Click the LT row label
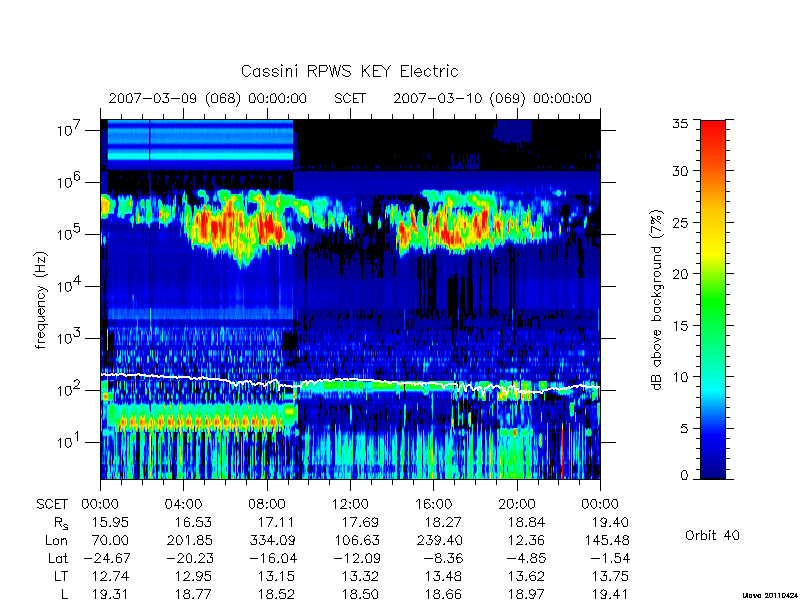Viewport: 800px width, 600px height. click(x=61, y=576)
